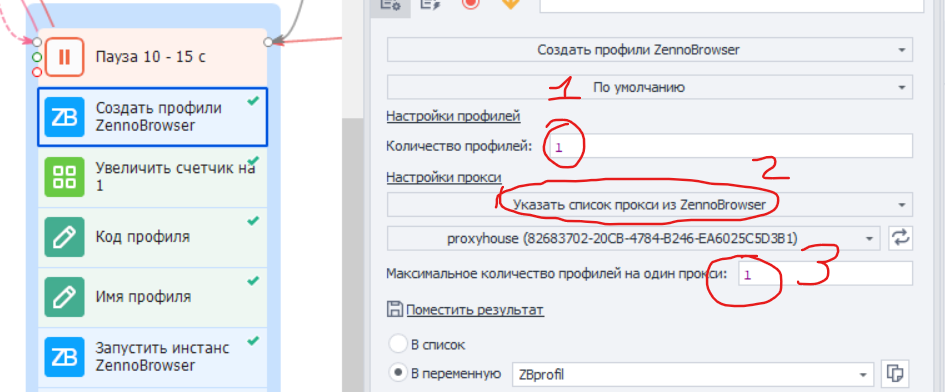The image size is (945, 392).
Task: Click green grid icon of Увеличить счетчик block
Action: point(64,177)
